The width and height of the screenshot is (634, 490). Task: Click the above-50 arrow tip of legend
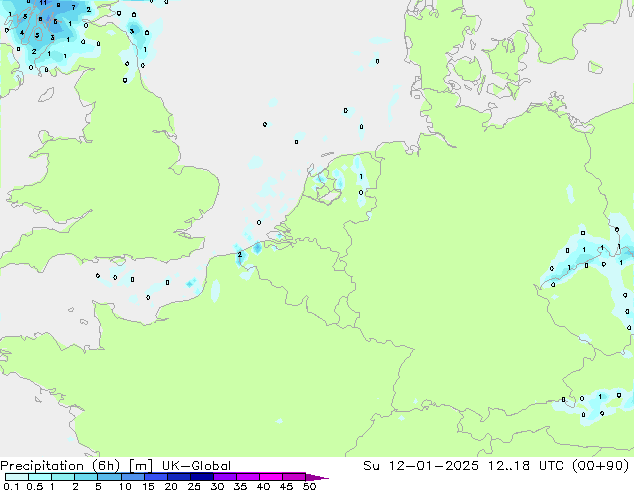pyautogui.click(x=317, y=478)
